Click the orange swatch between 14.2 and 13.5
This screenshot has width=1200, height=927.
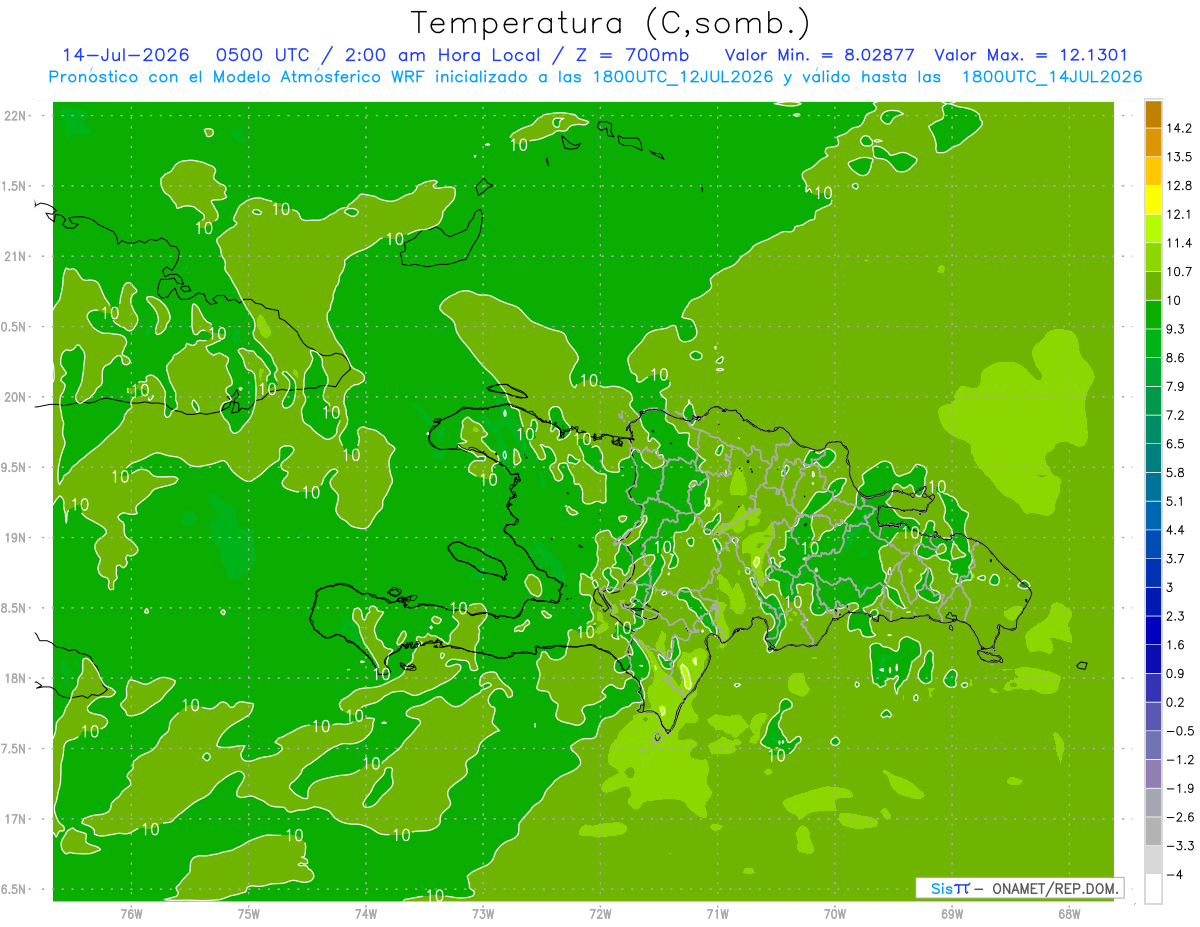coord(1154,142)
